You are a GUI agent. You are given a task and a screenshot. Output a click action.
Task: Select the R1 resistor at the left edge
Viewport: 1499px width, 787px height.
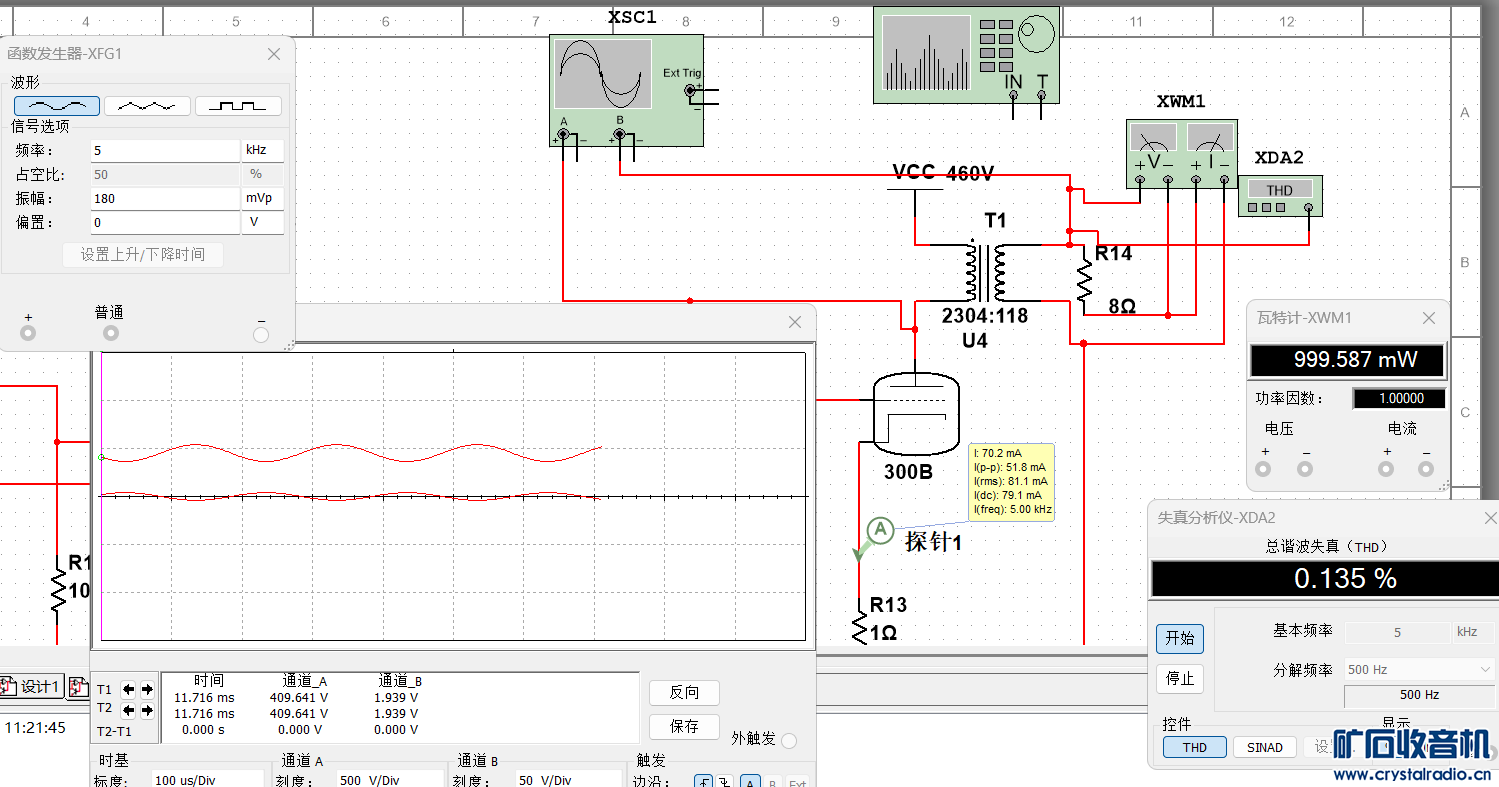58,591
